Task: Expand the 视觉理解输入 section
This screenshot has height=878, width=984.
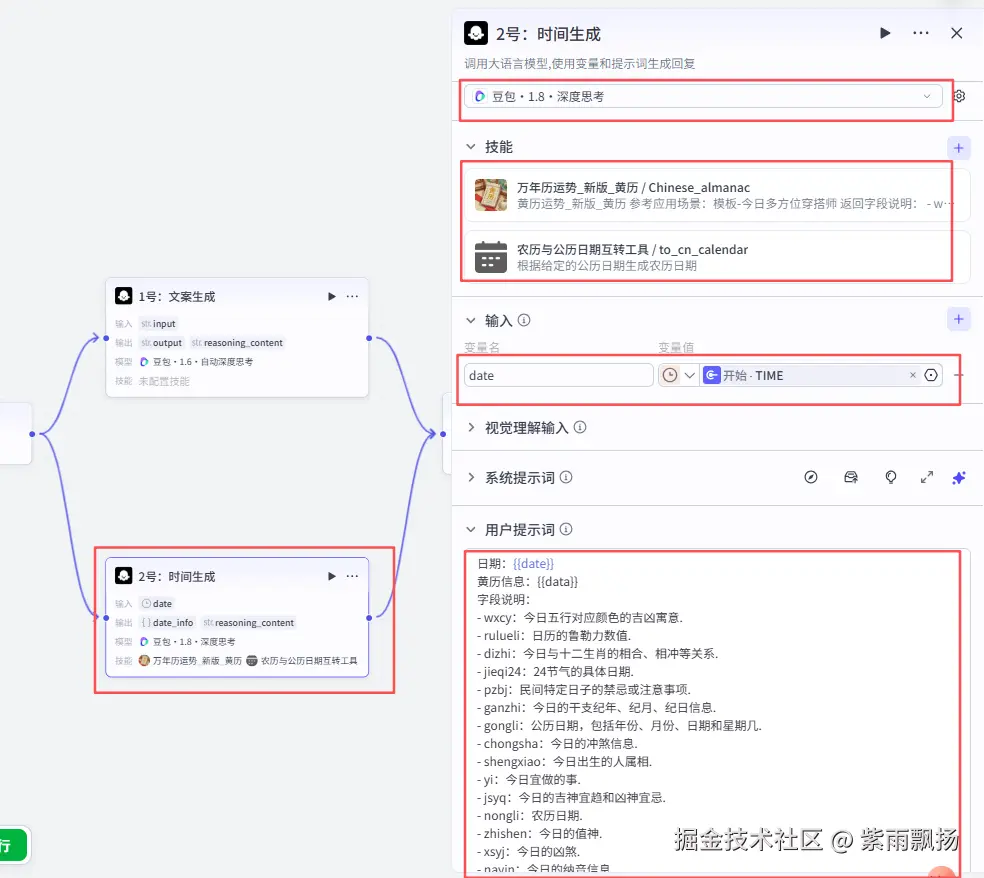Action: click(471, 427)
